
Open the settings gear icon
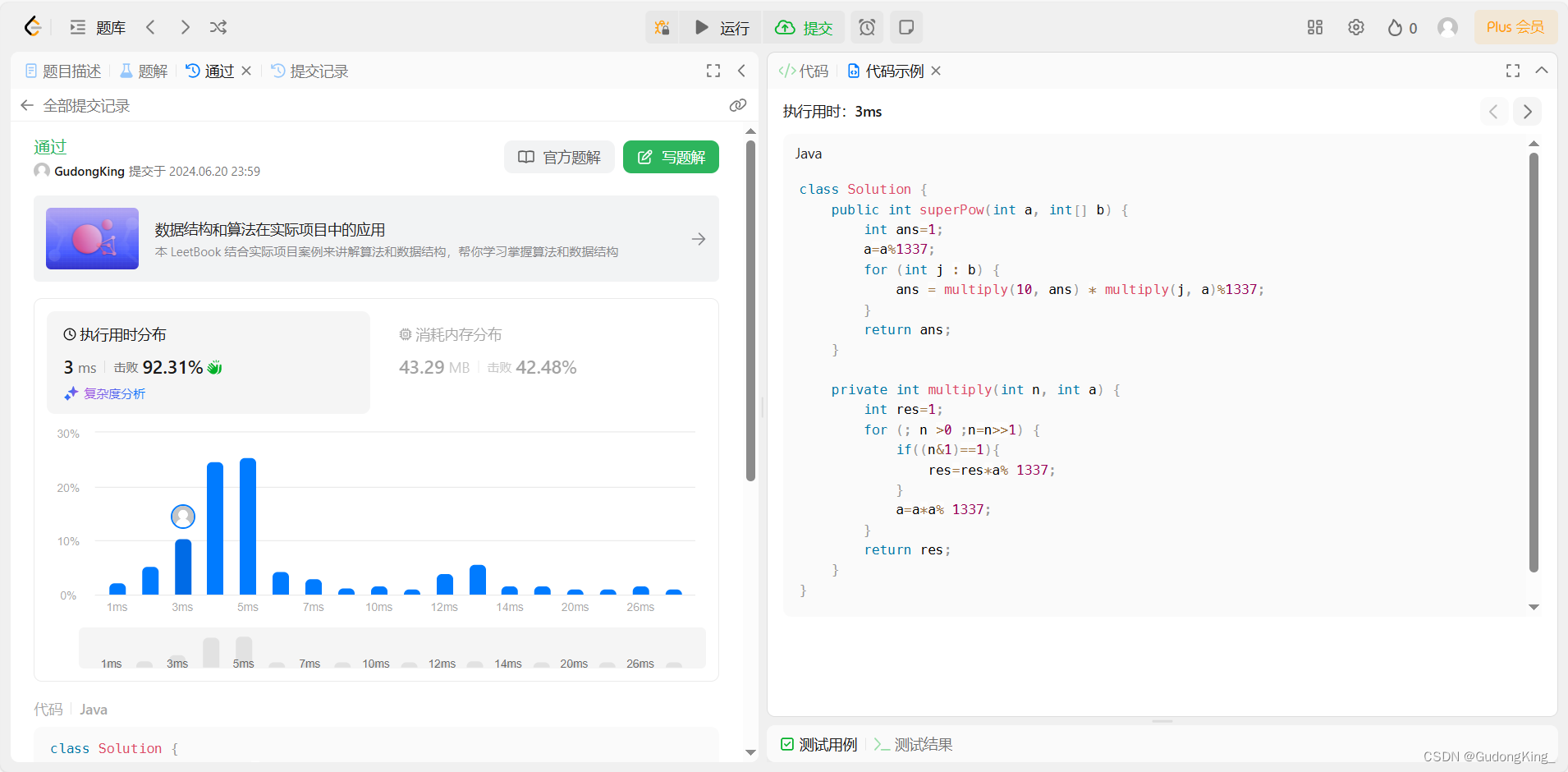[1355, 27]
